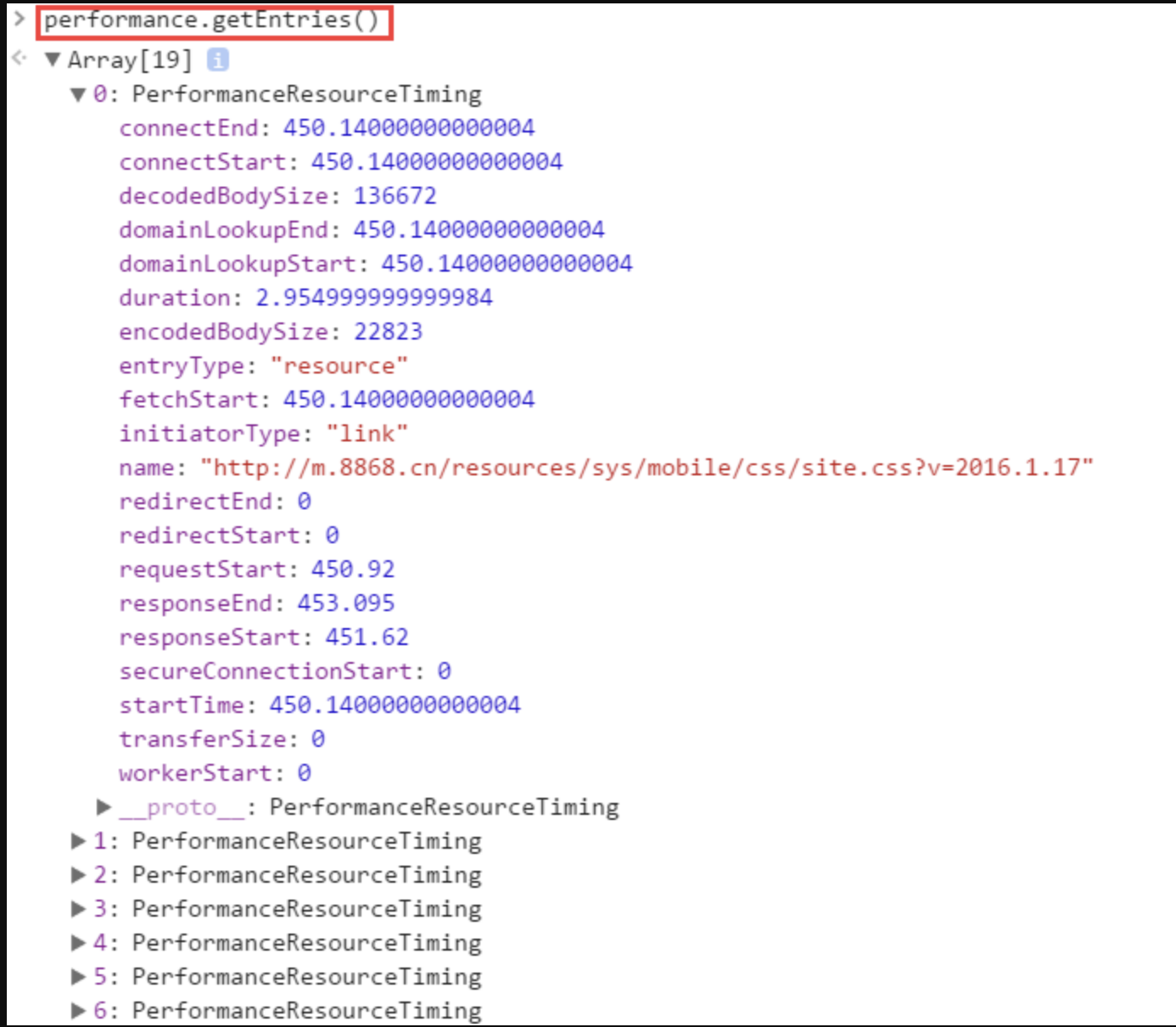This screenshot has width=1176, height=1027.
Task: Select the duration property value
Action: tap(373, 298)
